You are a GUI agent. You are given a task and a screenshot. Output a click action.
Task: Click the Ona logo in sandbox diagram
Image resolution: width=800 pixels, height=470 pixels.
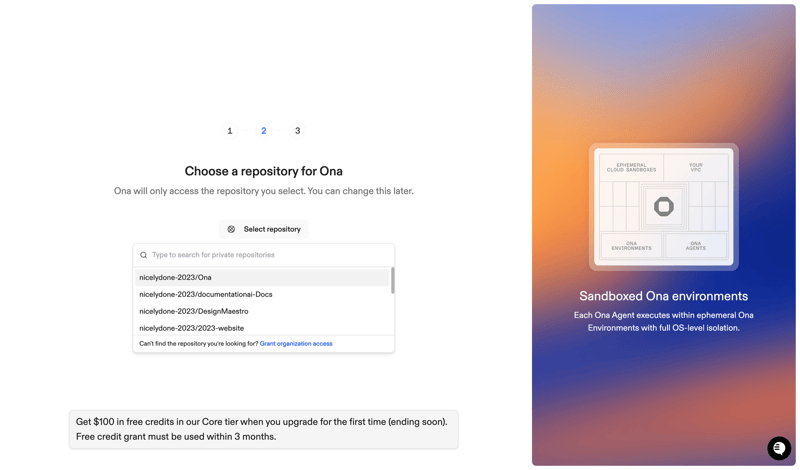click(x=664, y=207)
